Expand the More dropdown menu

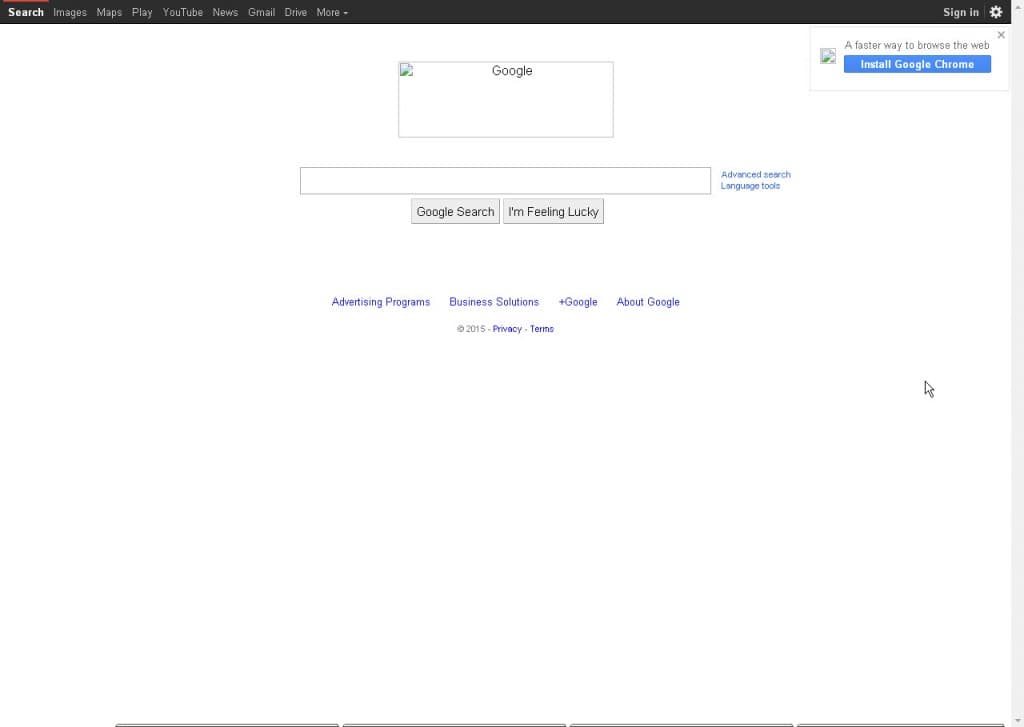point(332,12)
